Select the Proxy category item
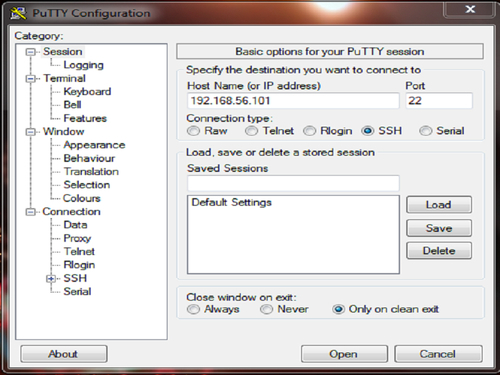Screen dimensions: 500x375 [x=77, y=238]
